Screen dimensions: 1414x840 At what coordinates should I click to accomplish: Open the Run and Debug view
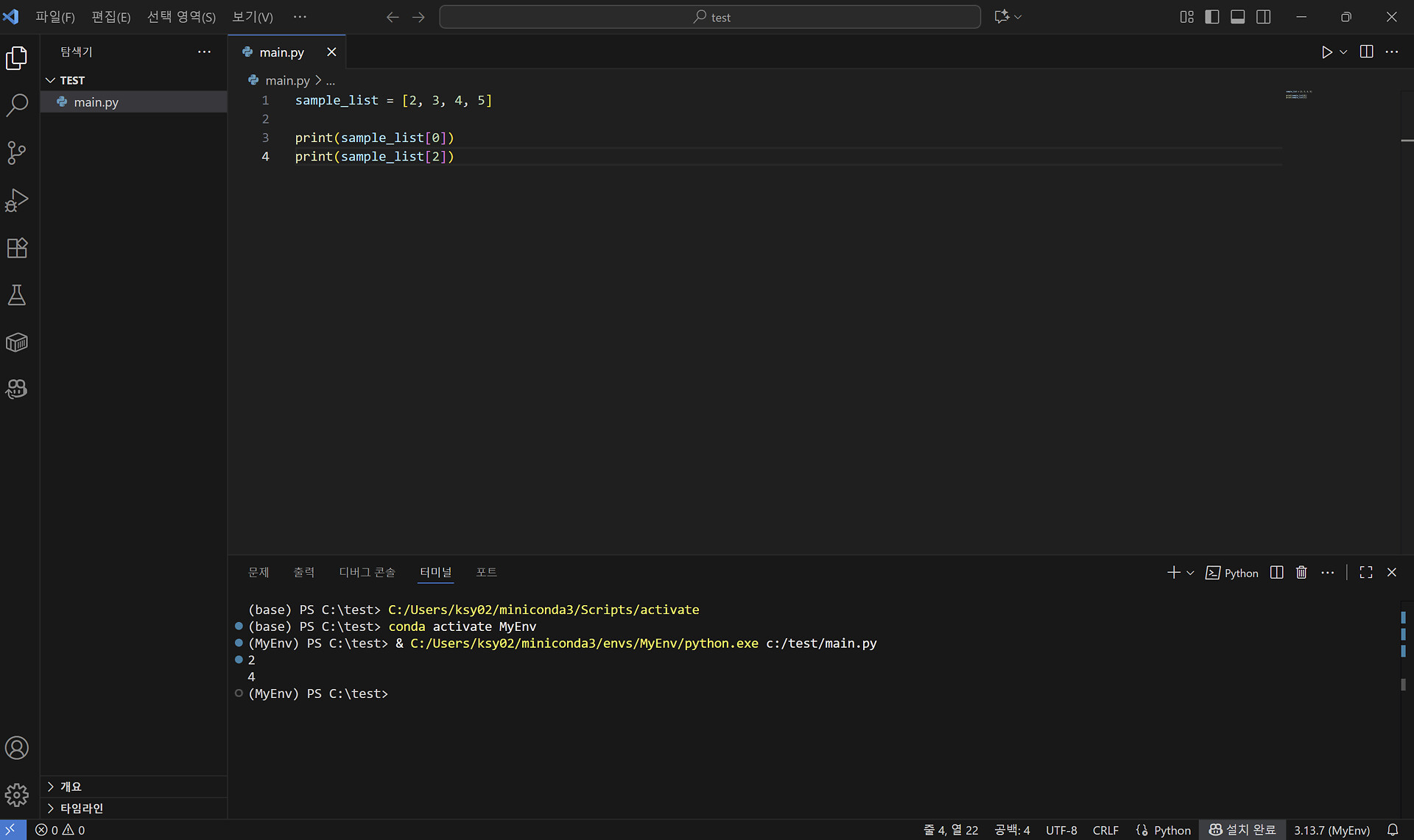coord(17,200)
